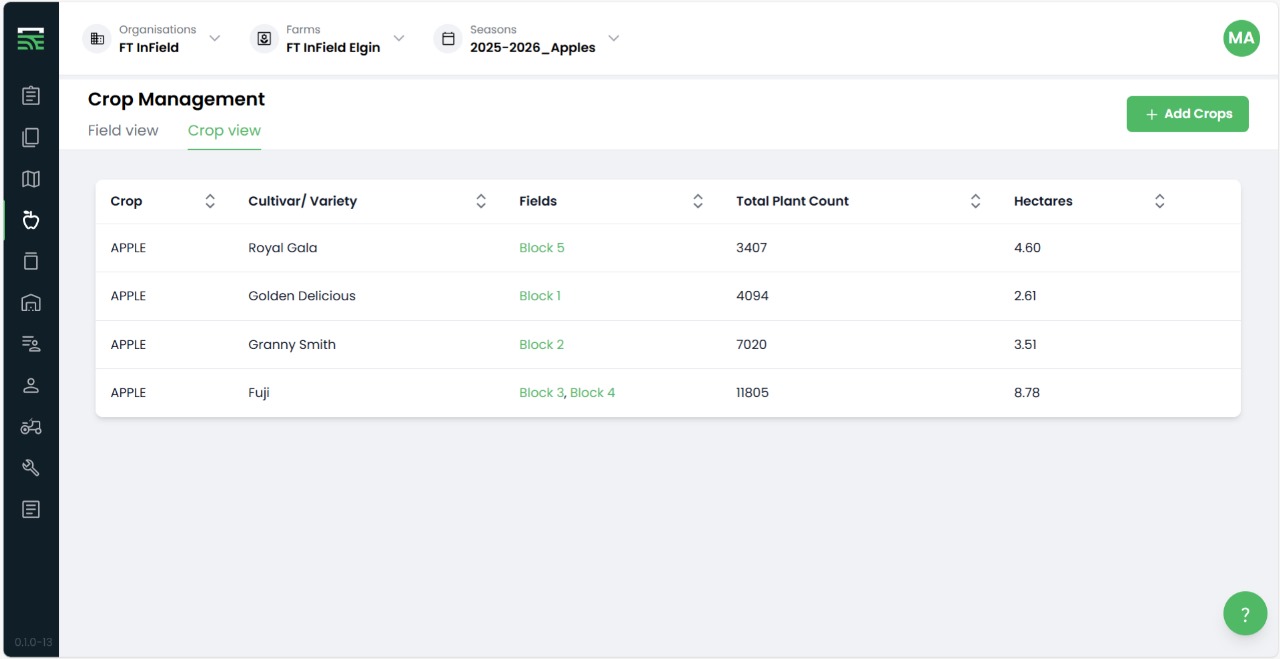Sort by Cultivar/ Variety column arrows
Image resolution: width=1280 pixels, height=659 pixels.
click(x=481, y=201)
